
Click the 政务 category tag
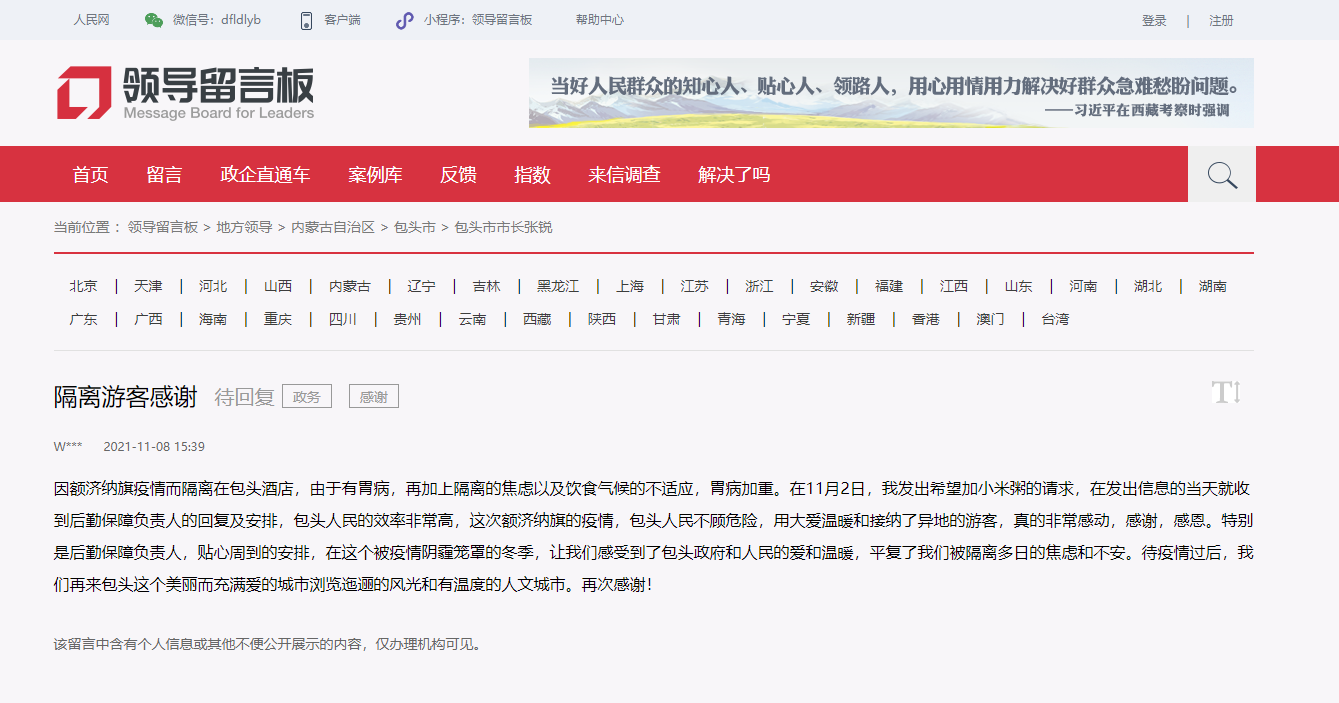(x=306, y=397)
